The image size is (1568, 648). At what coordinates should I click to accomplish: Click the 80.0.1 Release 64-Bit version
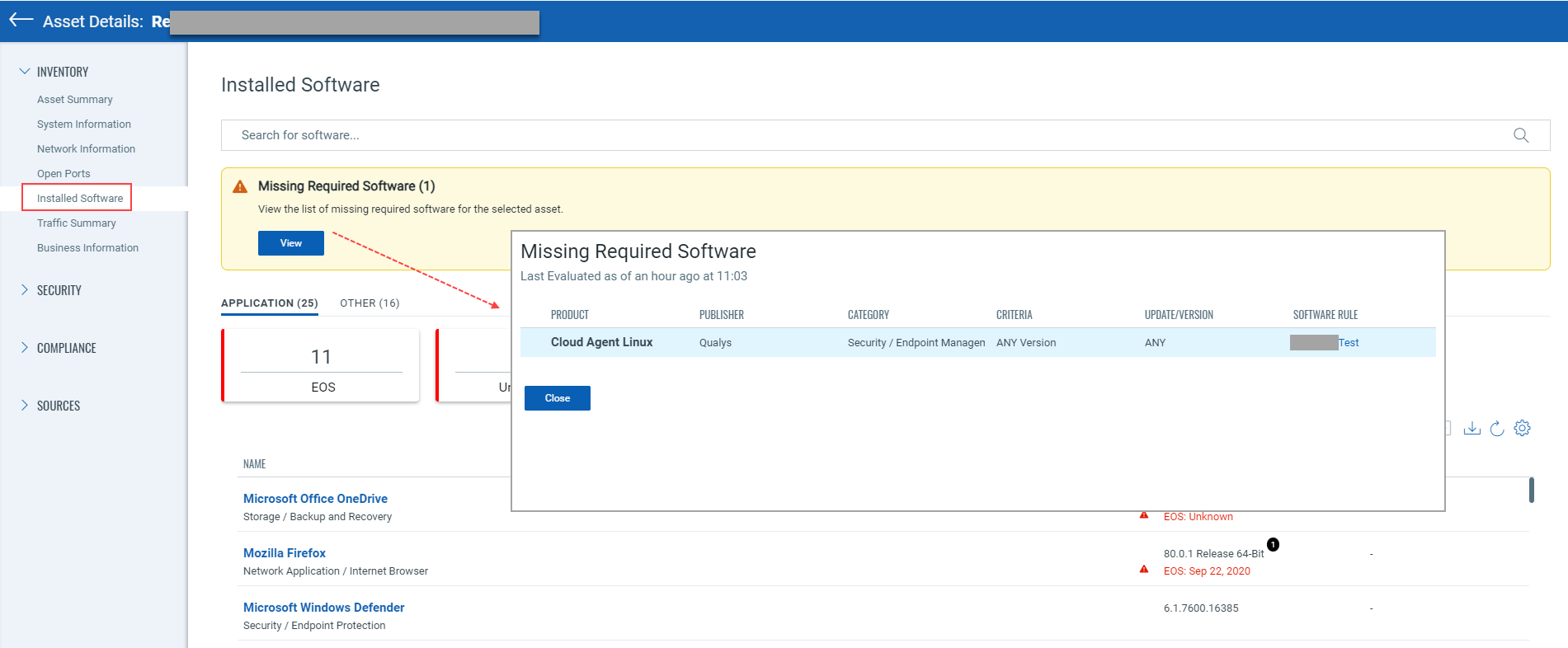[1213, 554]
